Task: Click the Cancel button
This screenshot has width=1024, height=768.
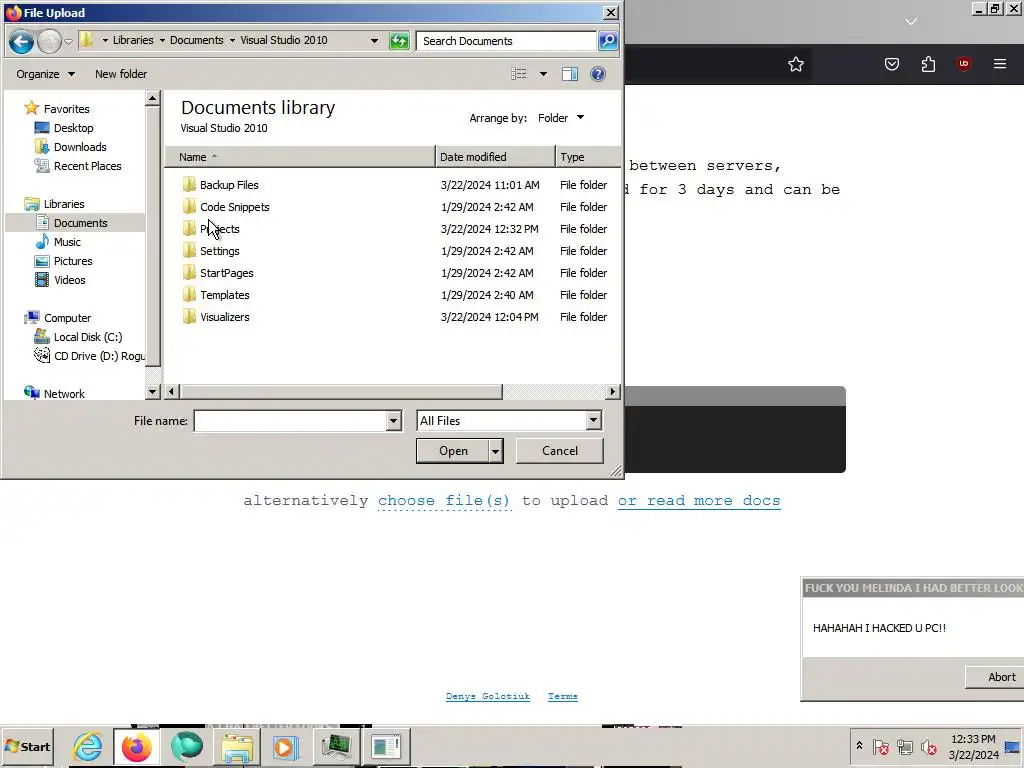Action: (560, 451)
